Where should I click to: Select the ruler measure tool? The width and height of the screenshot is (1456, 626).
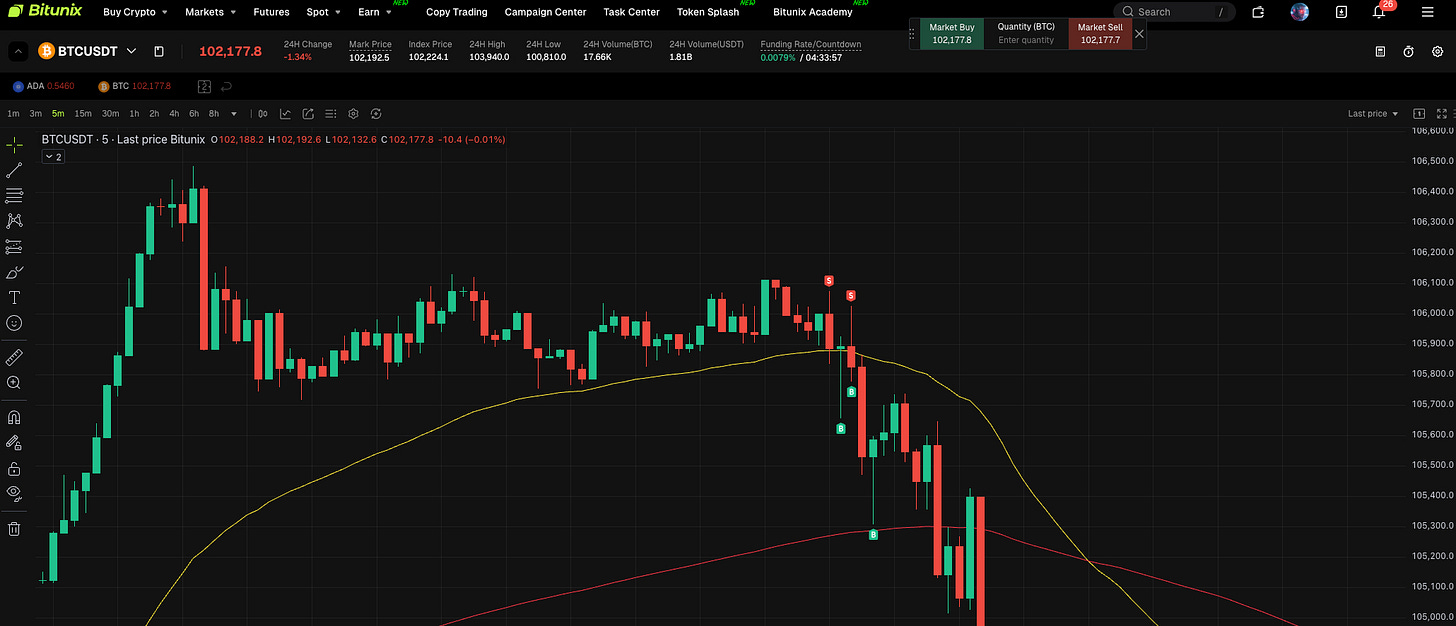[14, 357]
